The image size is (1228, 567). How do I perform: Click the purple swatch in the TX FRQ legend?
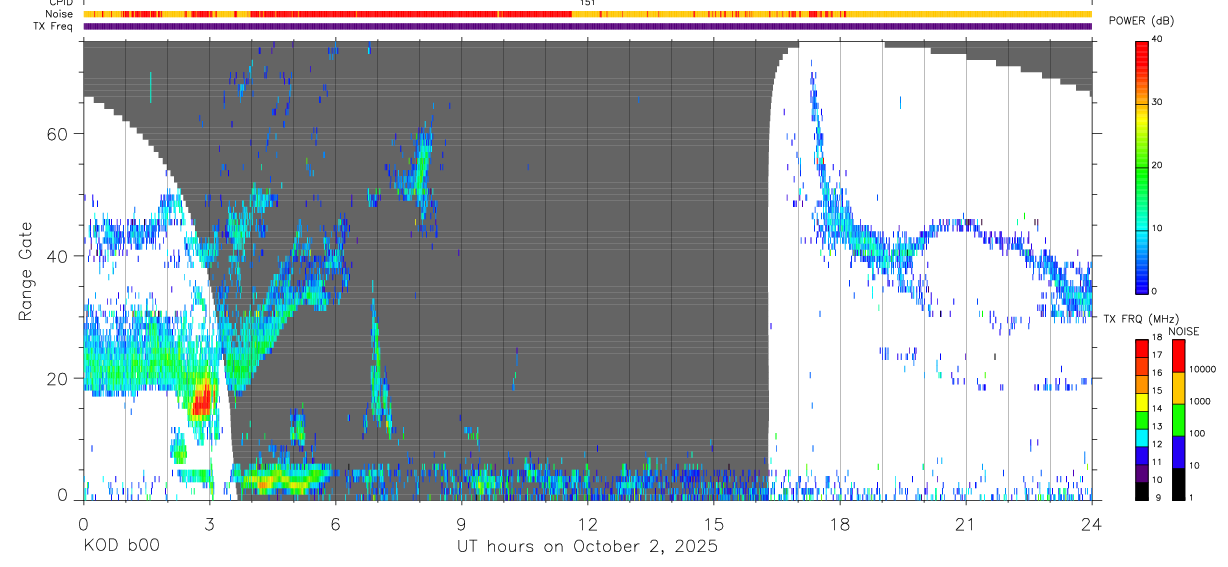click(1141, 471)
